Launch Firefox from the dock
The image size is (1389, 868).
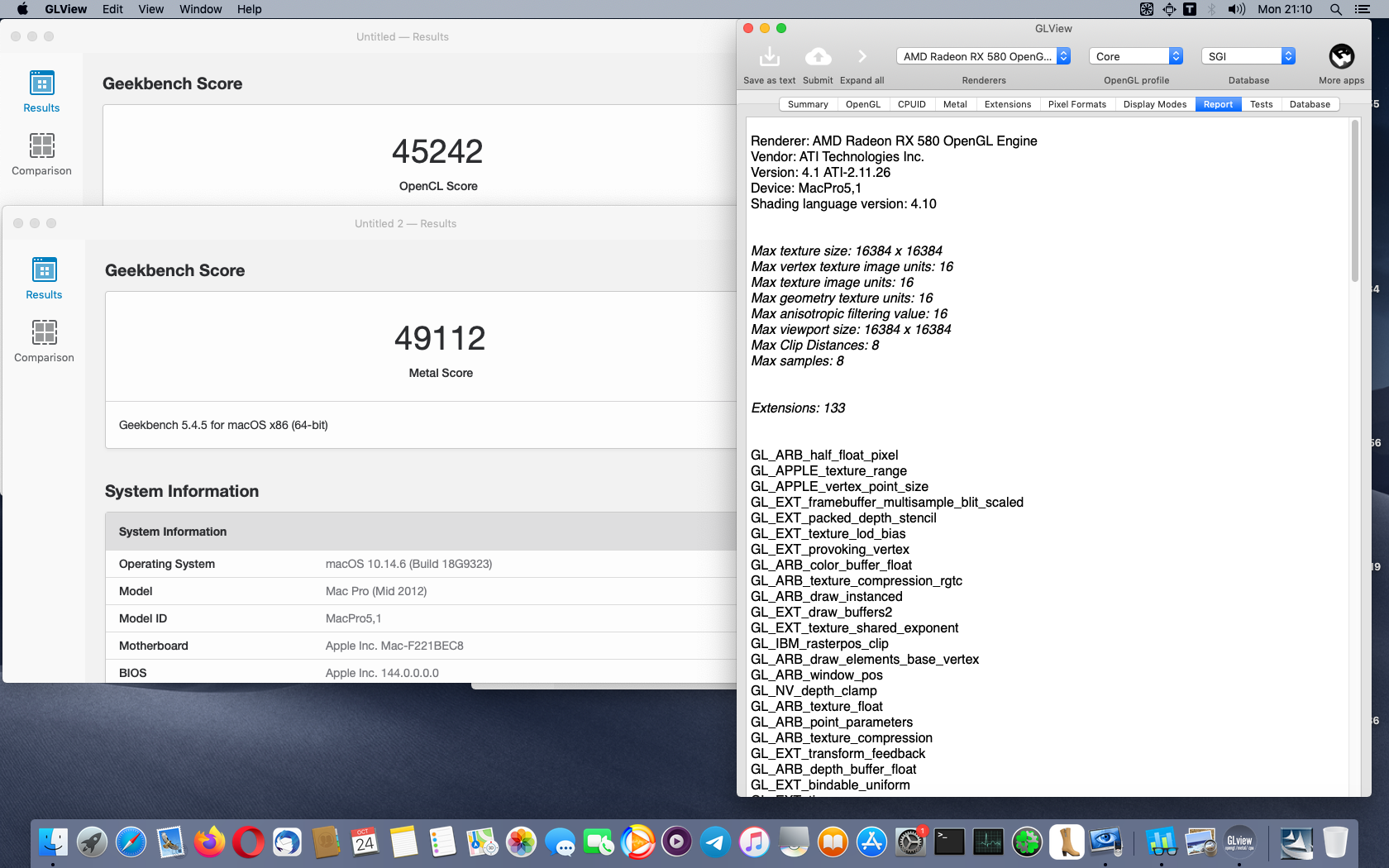209,842
